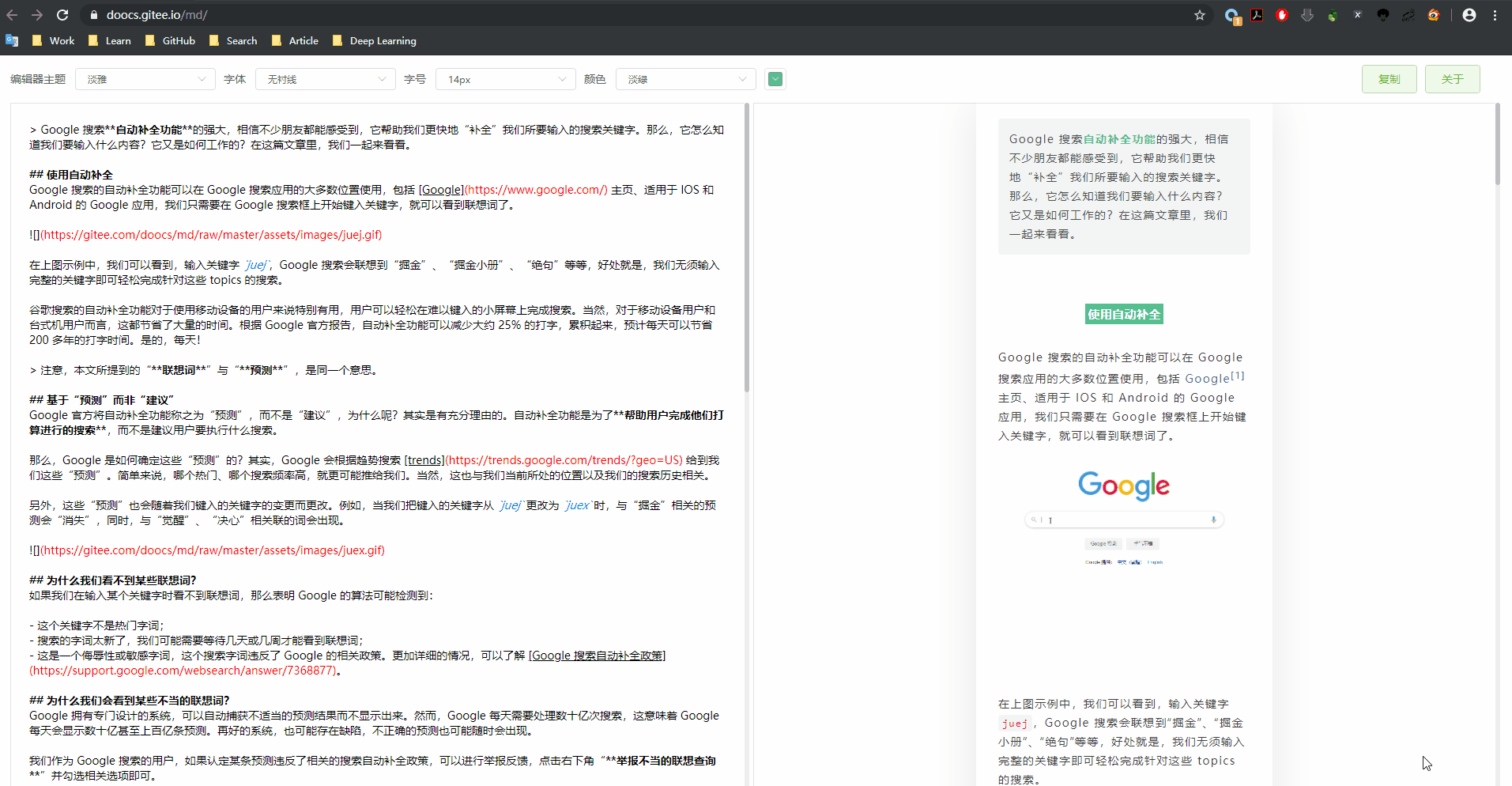This screenshot has width=1512, height=786.
Task: Click the 编辑器主题 label
Action: pos(38,79)
